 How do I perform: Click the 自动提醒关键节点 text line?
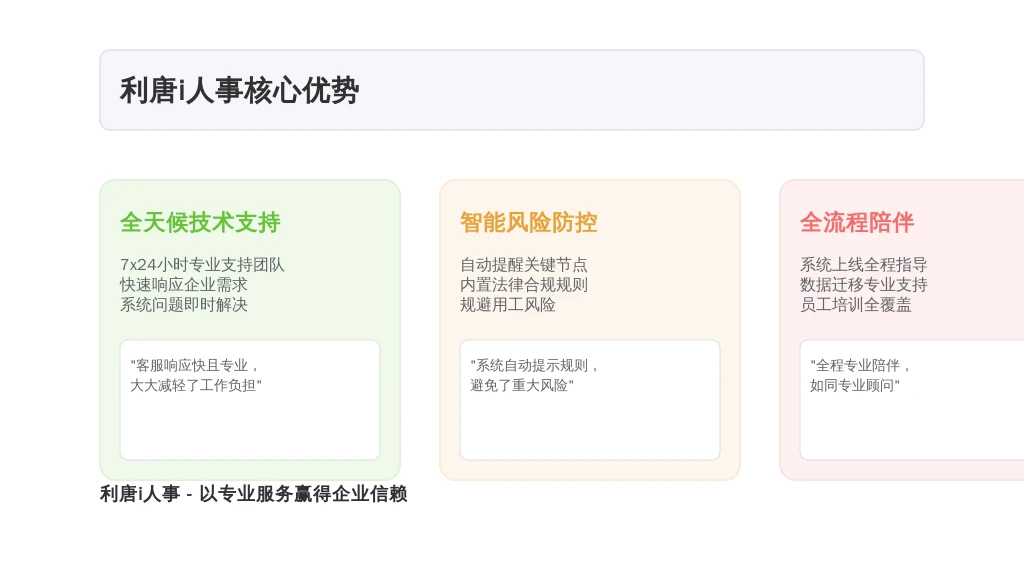click(524, 264)
